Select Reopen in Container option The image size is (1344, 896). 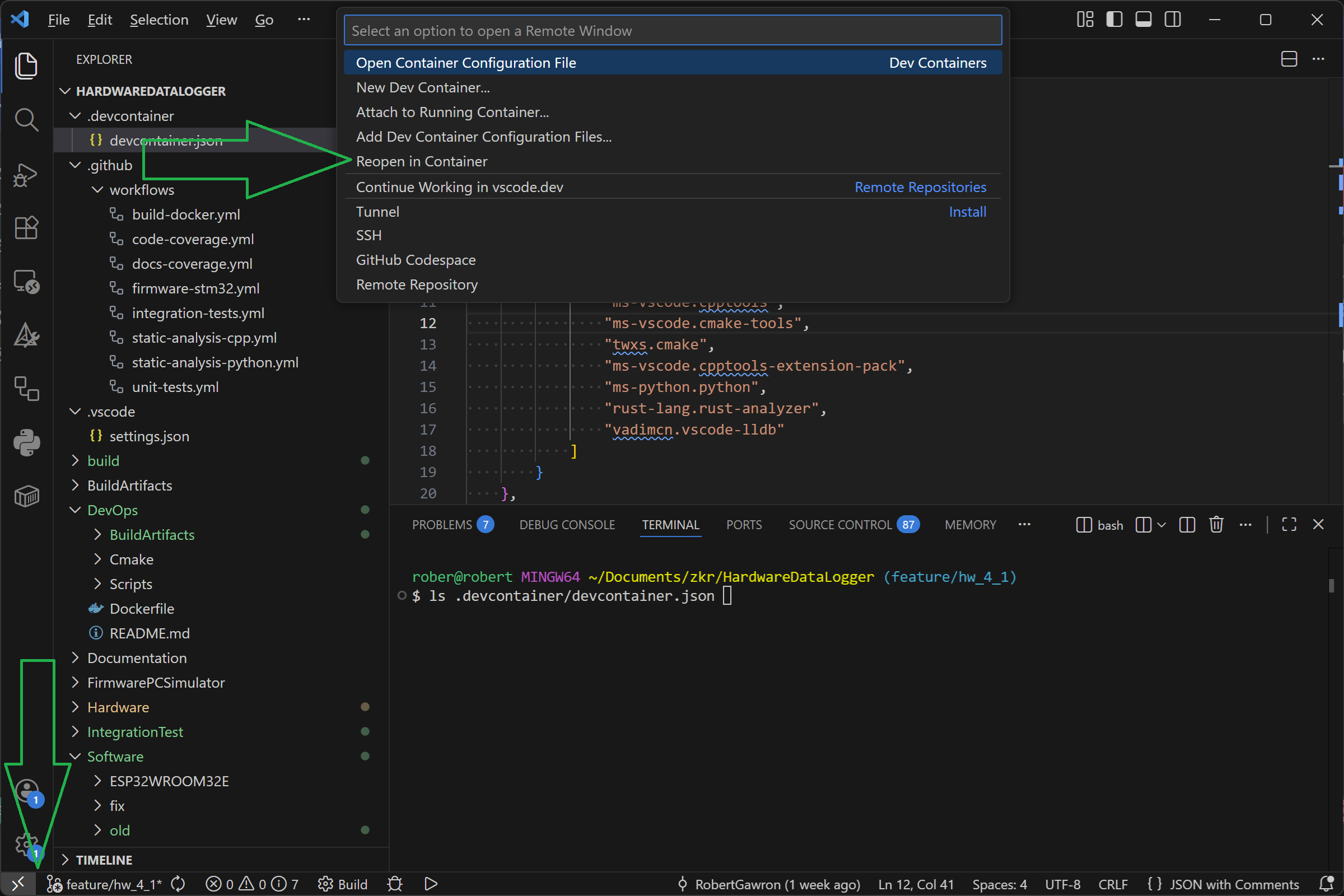click(x=422, y=162)
